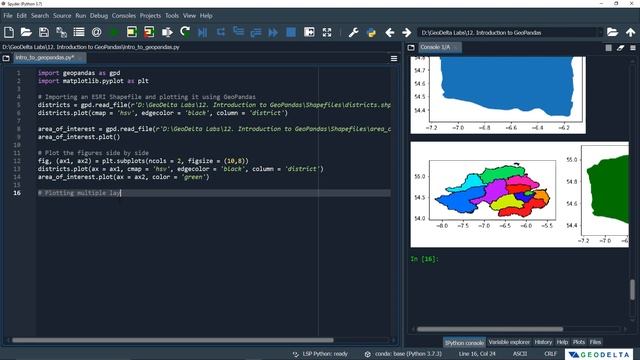Screen dimensions: 640x360
Task: Change to parent directory
Action: (x=631, y=32)
